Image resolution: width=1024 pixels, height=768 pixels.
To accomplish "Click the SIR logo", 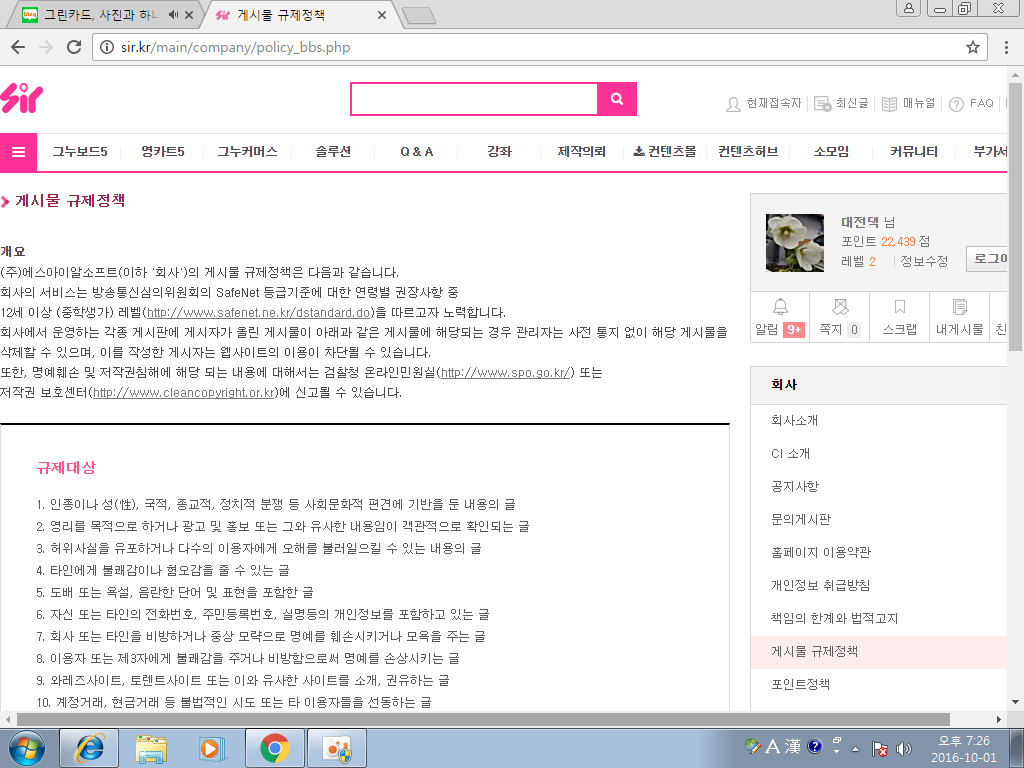I will [x=22, y=98].
